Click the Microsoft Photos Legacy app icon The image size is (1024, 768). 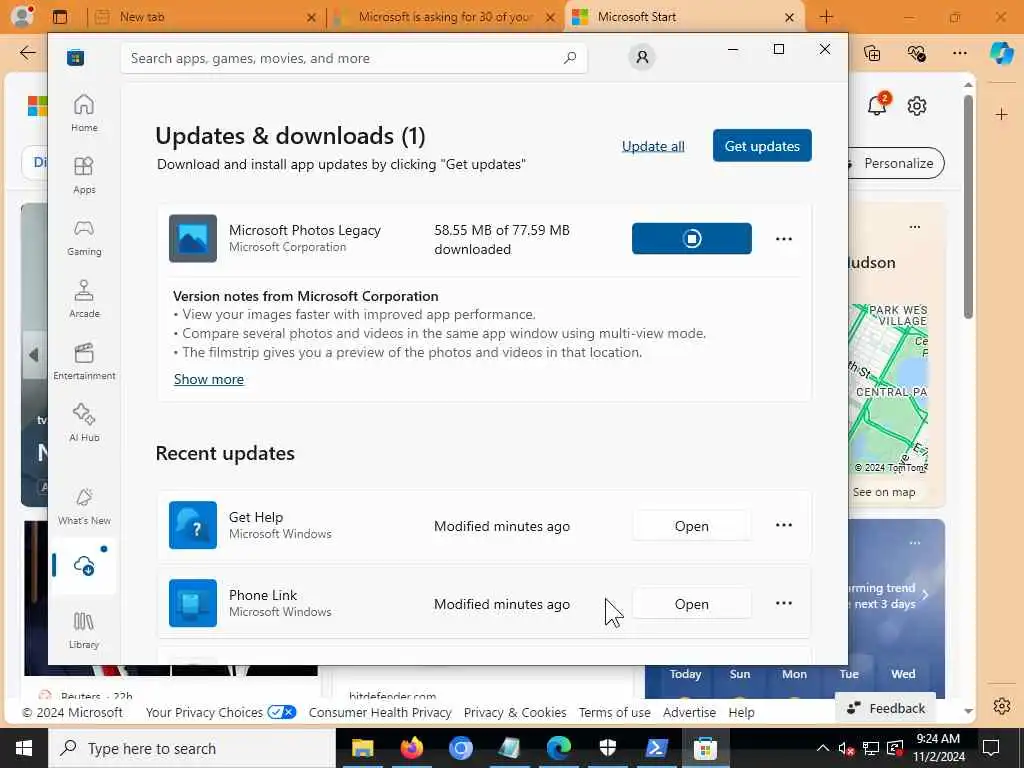click(x=193, y=238)
